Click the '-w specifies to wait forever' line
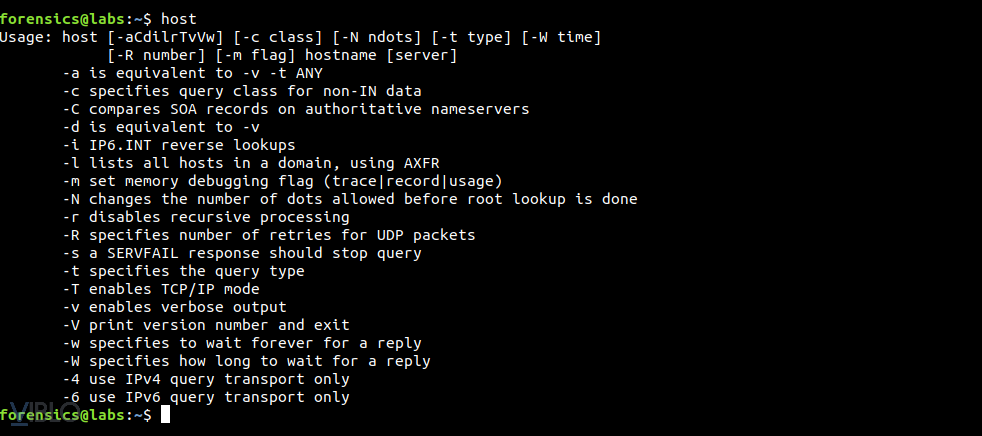The image size is (982, 436). point(241,343)
